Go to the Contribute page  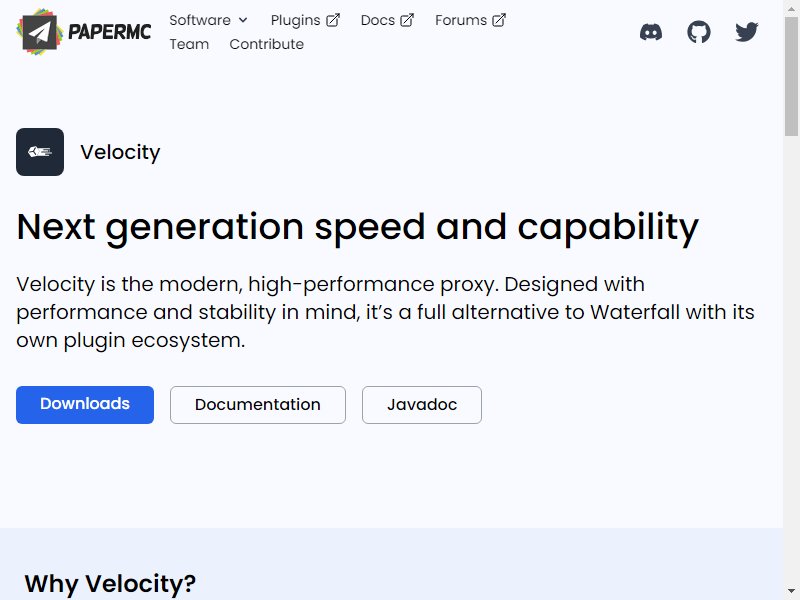[266, 44]
